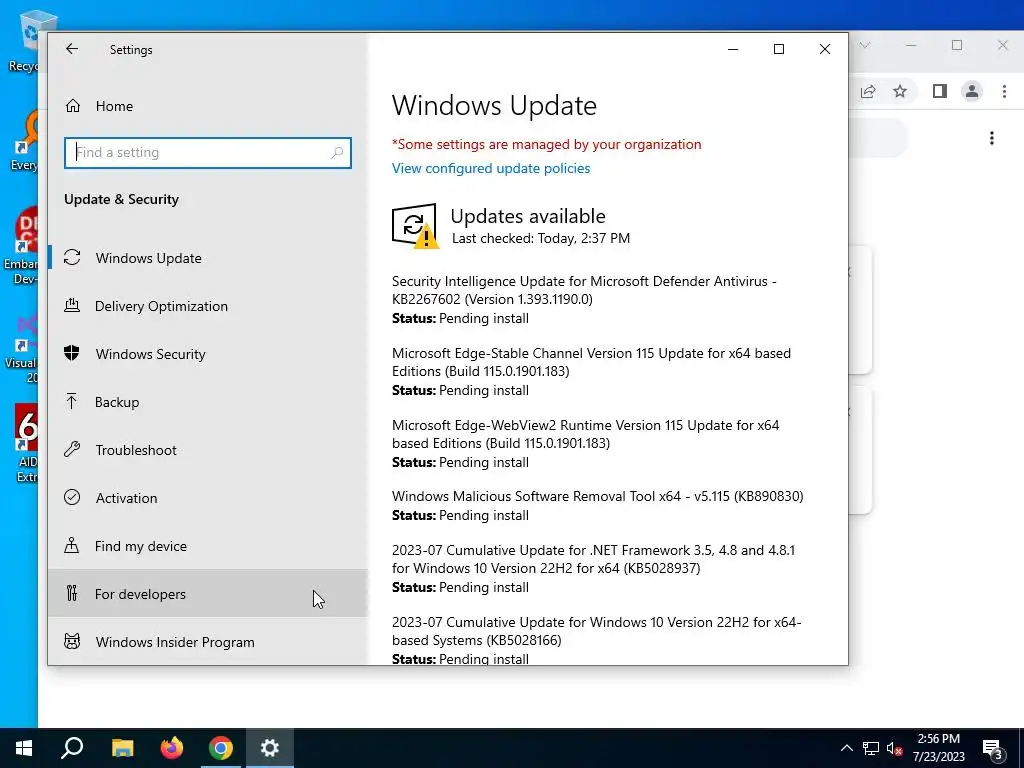Open Delivery Optimization settings

coord(208,306)
